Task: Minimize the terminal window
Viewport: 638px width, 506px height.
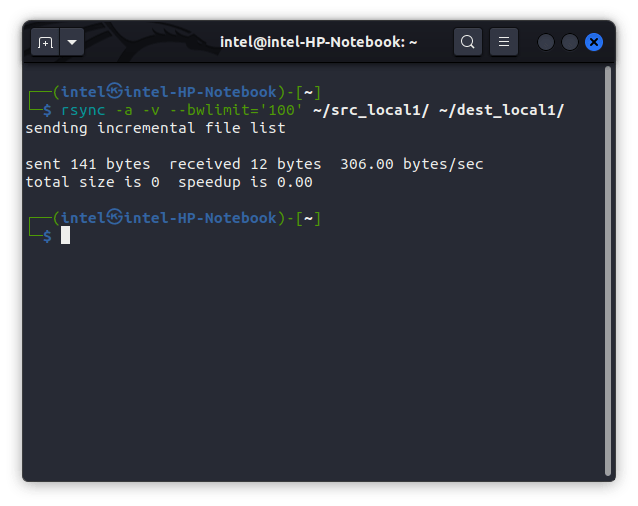Action: coord(546,42)
